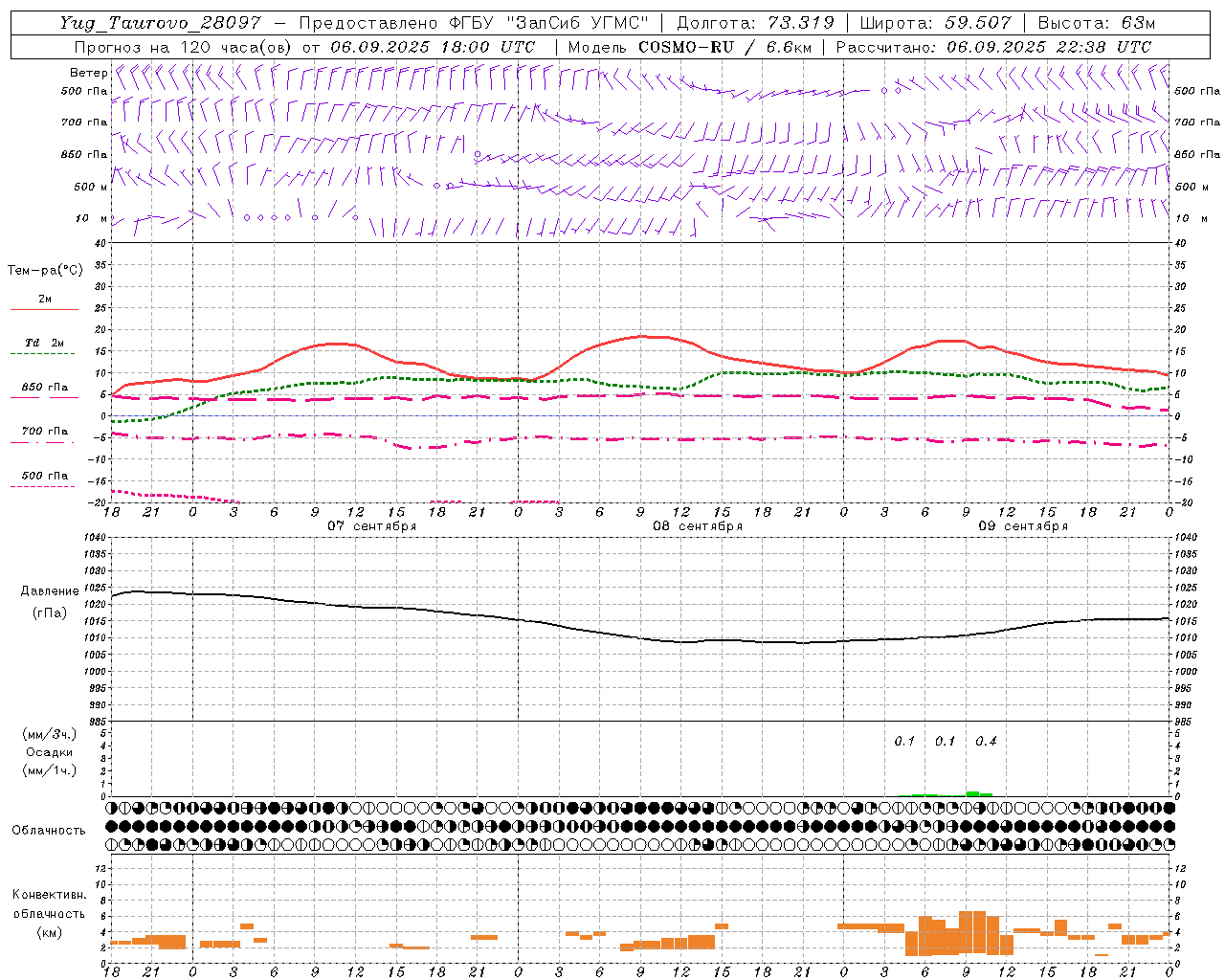Click the Тем-ра(°C) panel label
The image size is (1225, 980).
pos(45,271)
